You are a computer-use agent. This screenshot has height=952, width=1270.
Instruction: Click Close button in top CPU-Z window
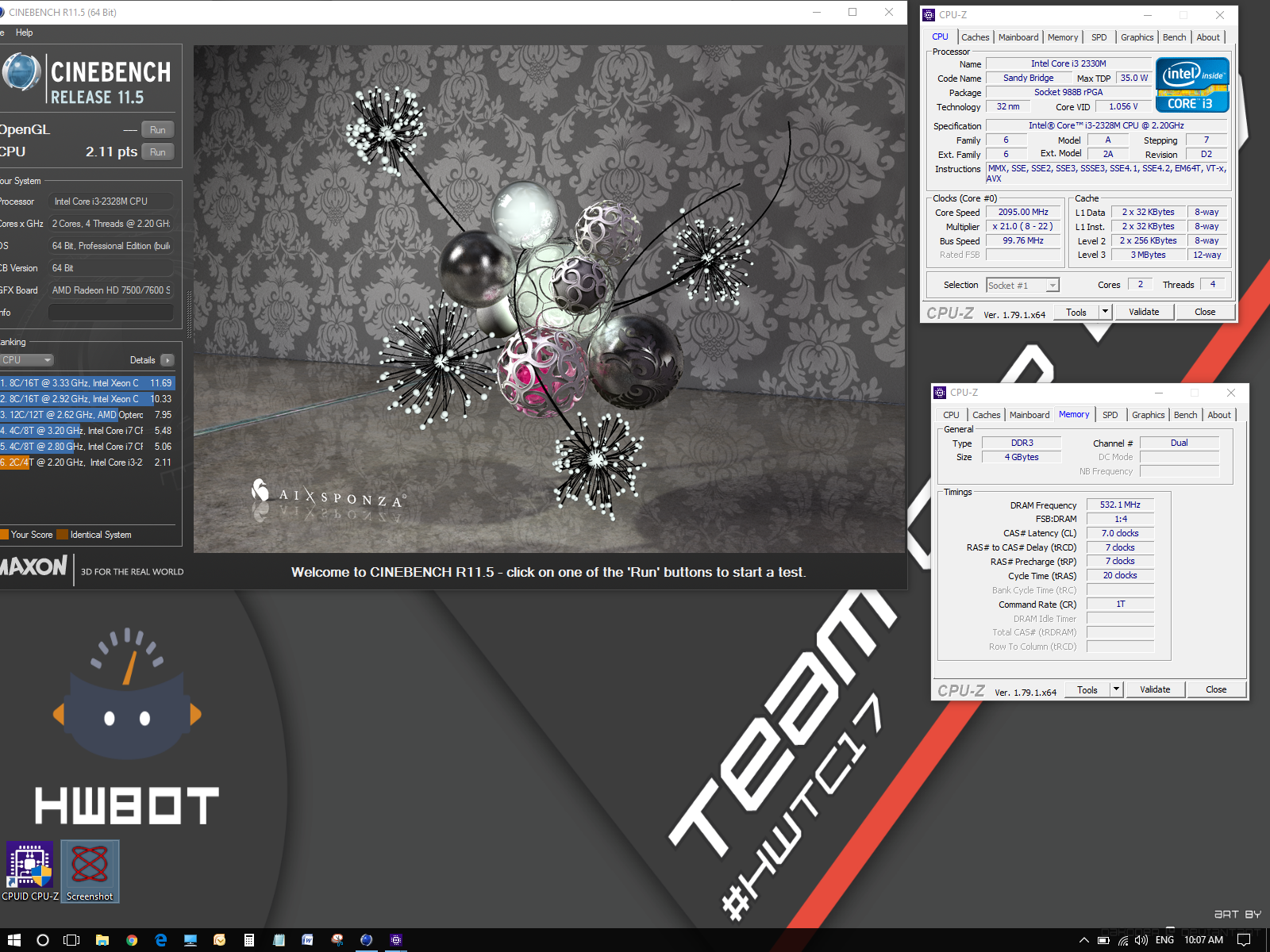(x=1205, y=313)
